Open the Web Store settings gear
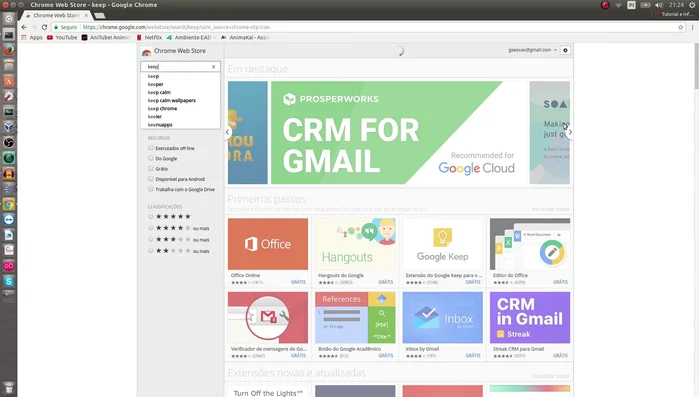The height and width of the screenshot is (397, 699). [x=565, y=50]
